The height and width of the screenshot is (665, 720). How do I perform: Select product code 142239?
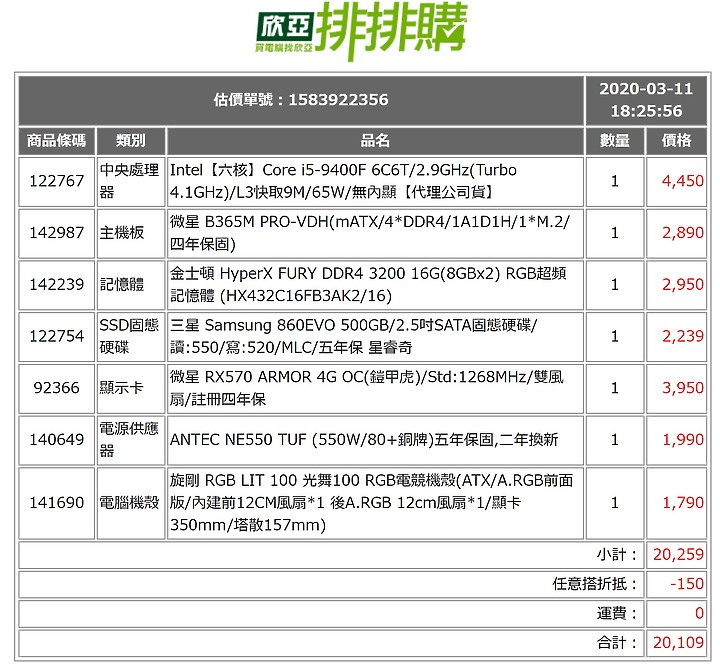click(56, 285)
